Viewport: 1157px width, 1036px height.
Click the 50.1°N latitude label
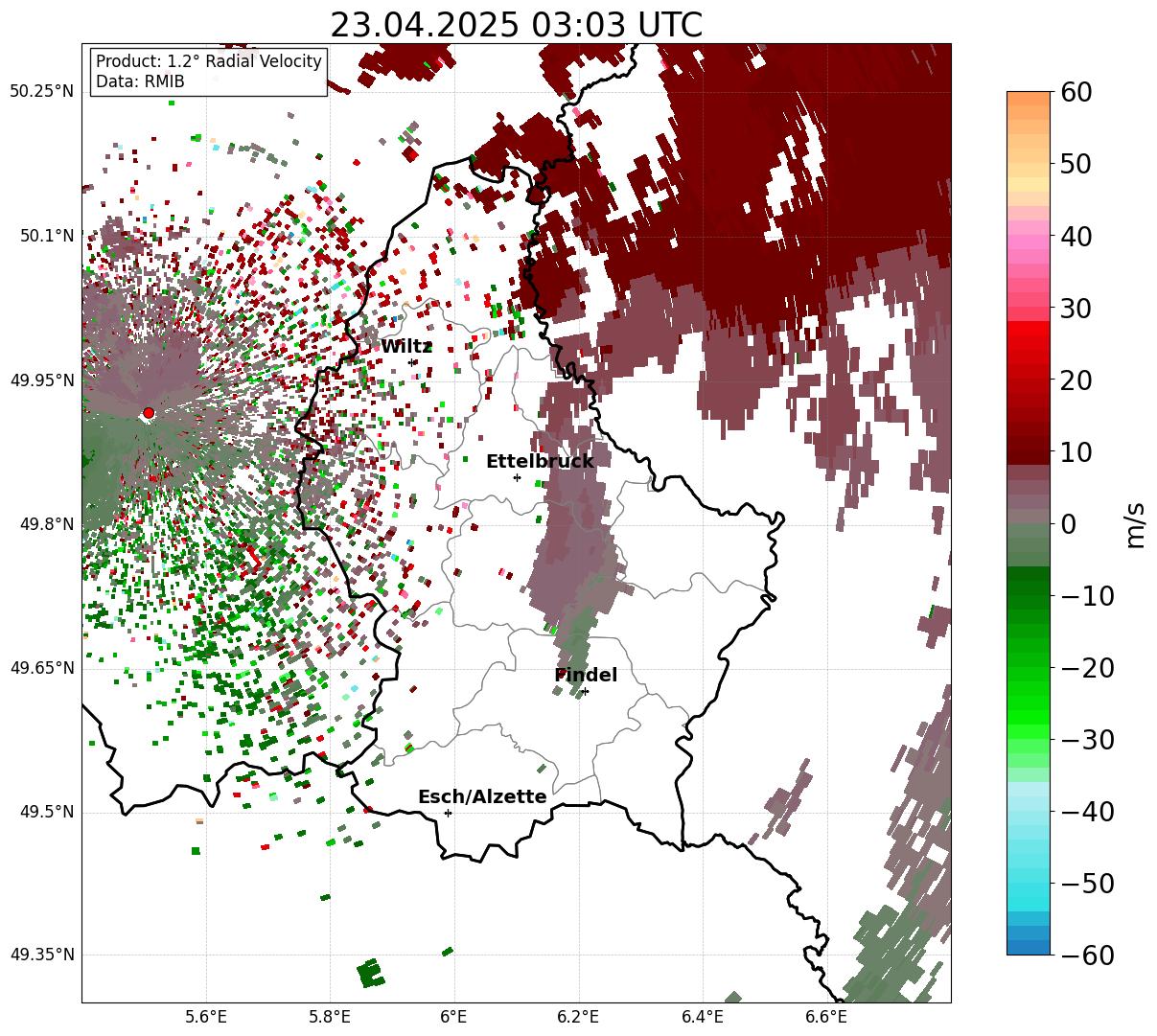[x=46, y=236]
